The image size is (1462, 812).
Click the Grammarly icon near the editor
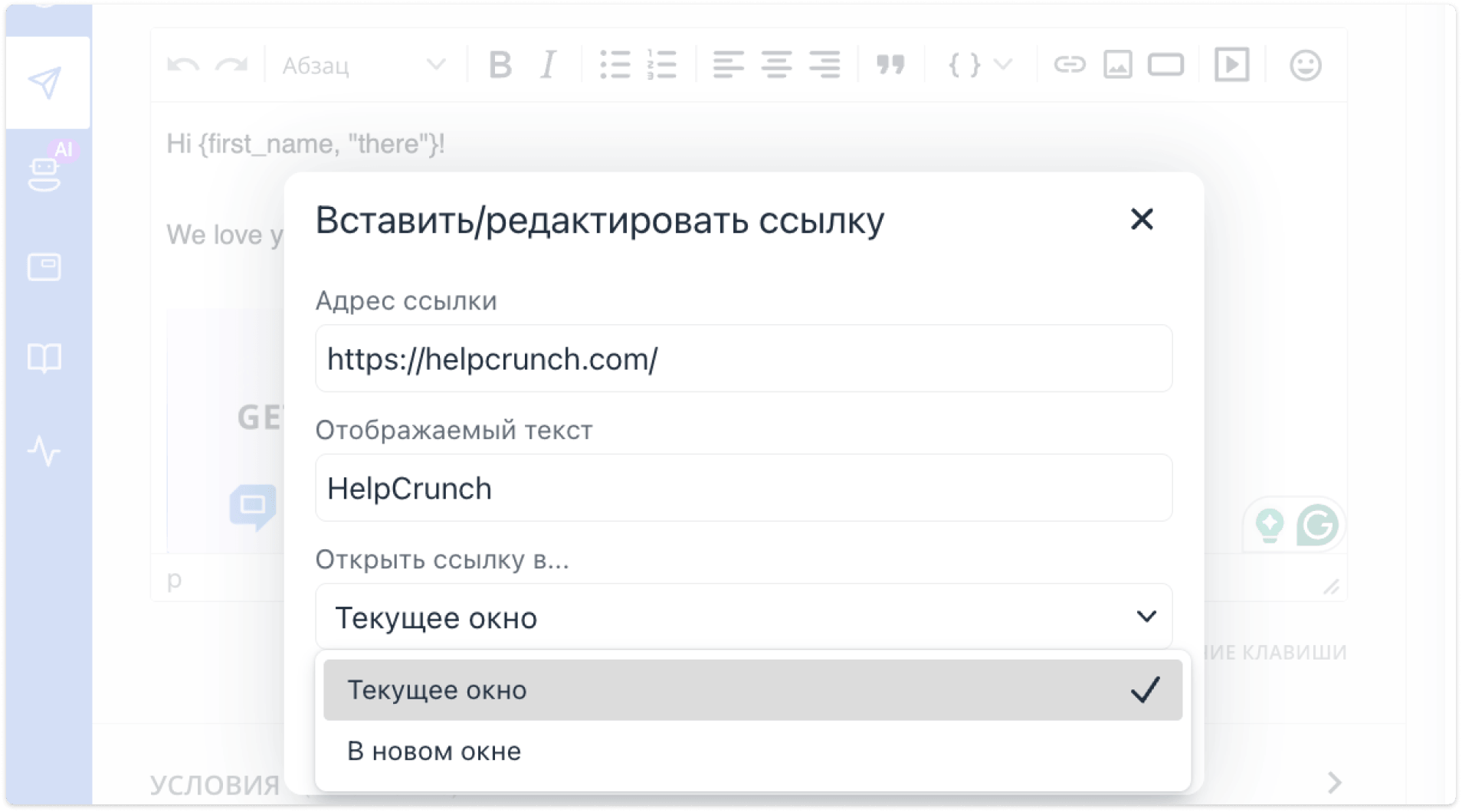tap(1316, 525)
